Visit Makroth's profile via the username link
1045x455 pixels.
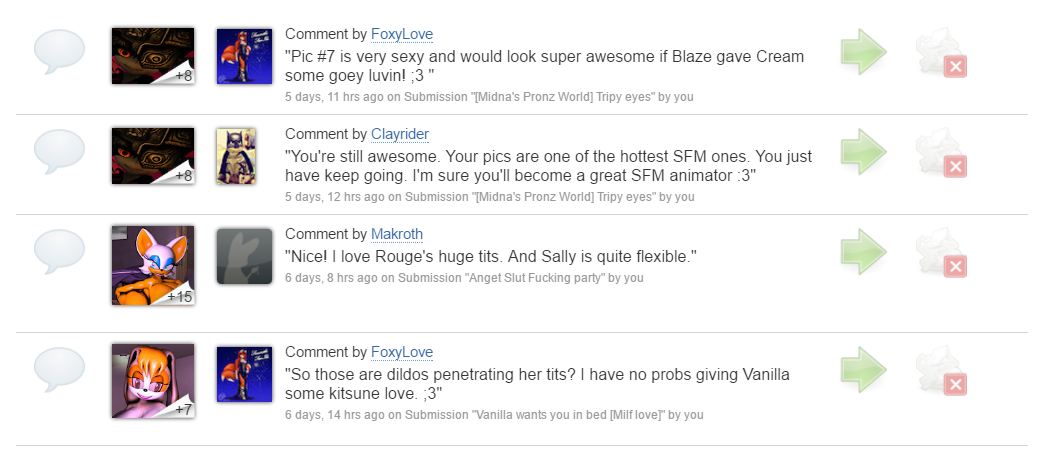coord(397,234)
